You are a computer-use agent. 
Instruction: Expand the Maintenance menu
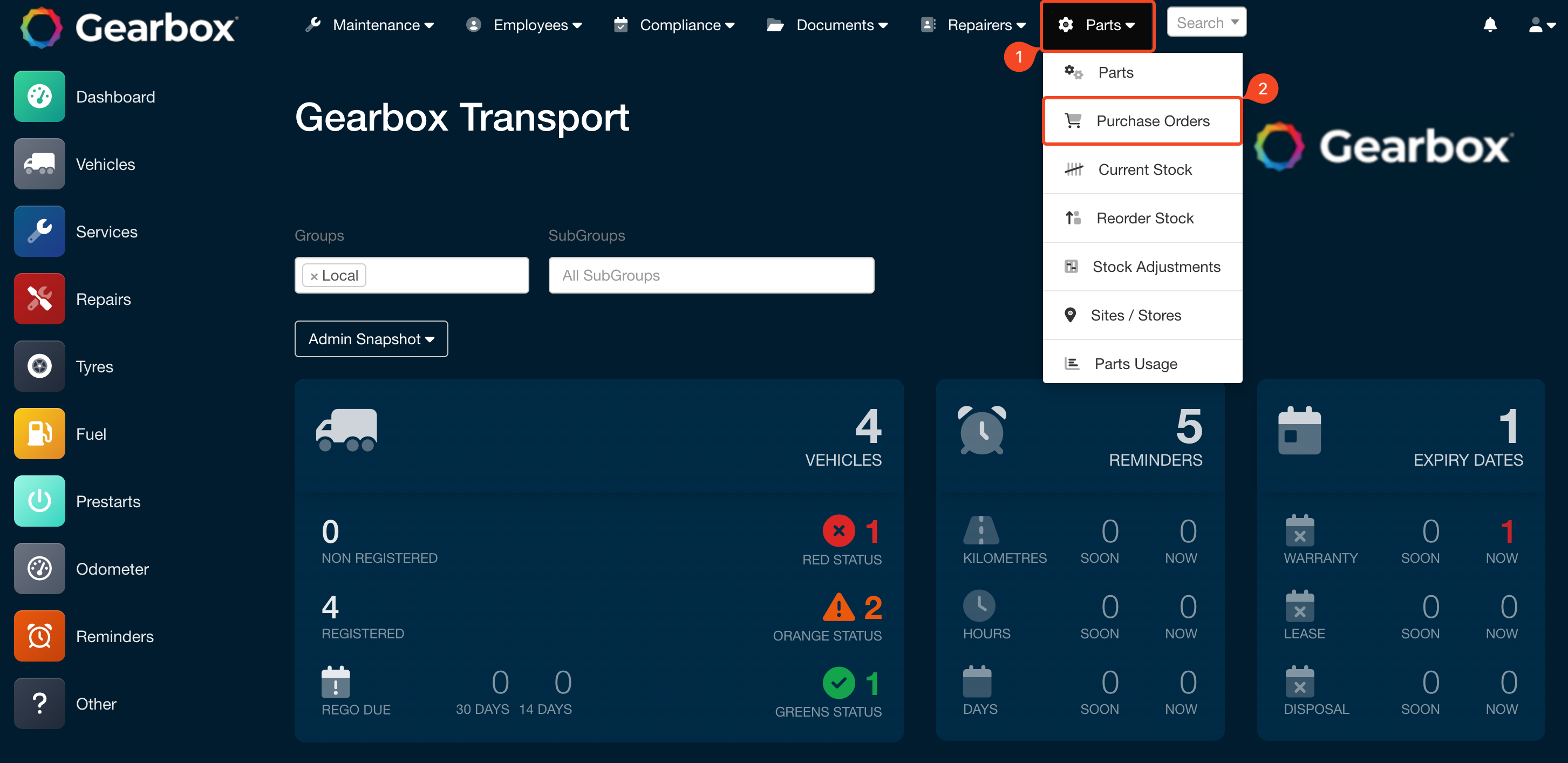tap(370, 25)
